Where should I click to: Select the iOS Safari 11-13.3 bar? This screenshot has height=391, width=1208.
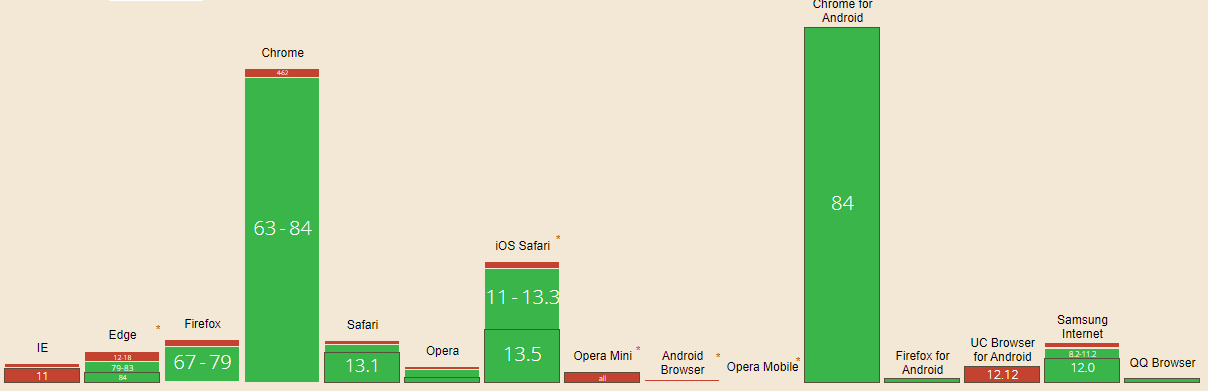pos(522,298)
